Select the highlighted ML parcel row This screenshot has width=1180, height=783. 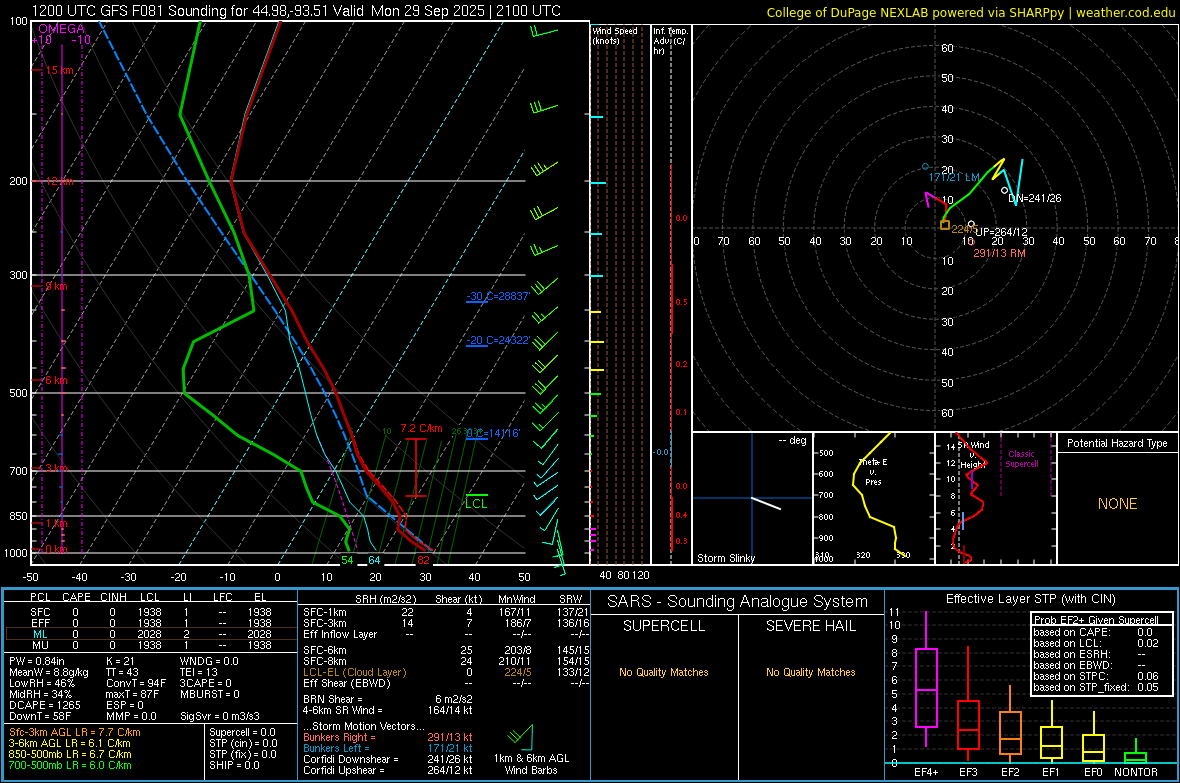coord(151,634)
